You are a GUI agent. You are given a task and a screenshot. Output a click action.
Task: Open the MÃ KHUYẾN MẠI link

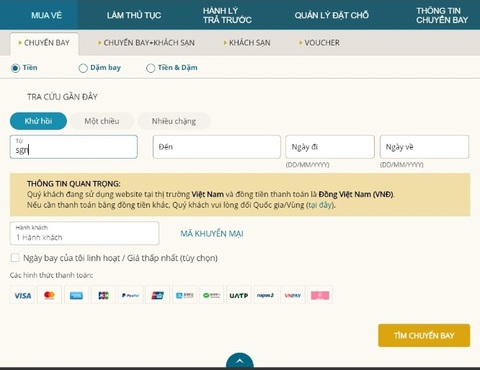pyautogui.click(x=212, y=234)
